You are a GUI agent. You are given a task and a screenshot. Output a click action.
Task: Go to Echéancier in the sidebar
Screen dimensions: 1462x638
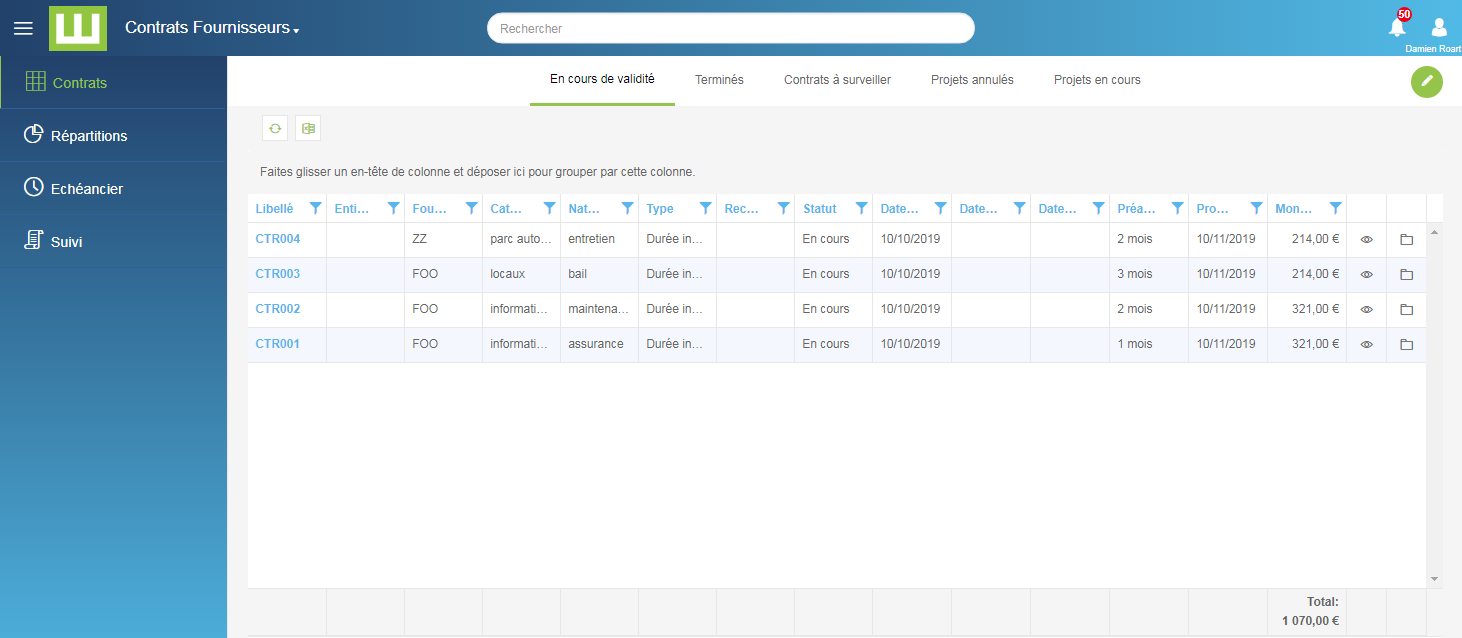pos(87,189)
